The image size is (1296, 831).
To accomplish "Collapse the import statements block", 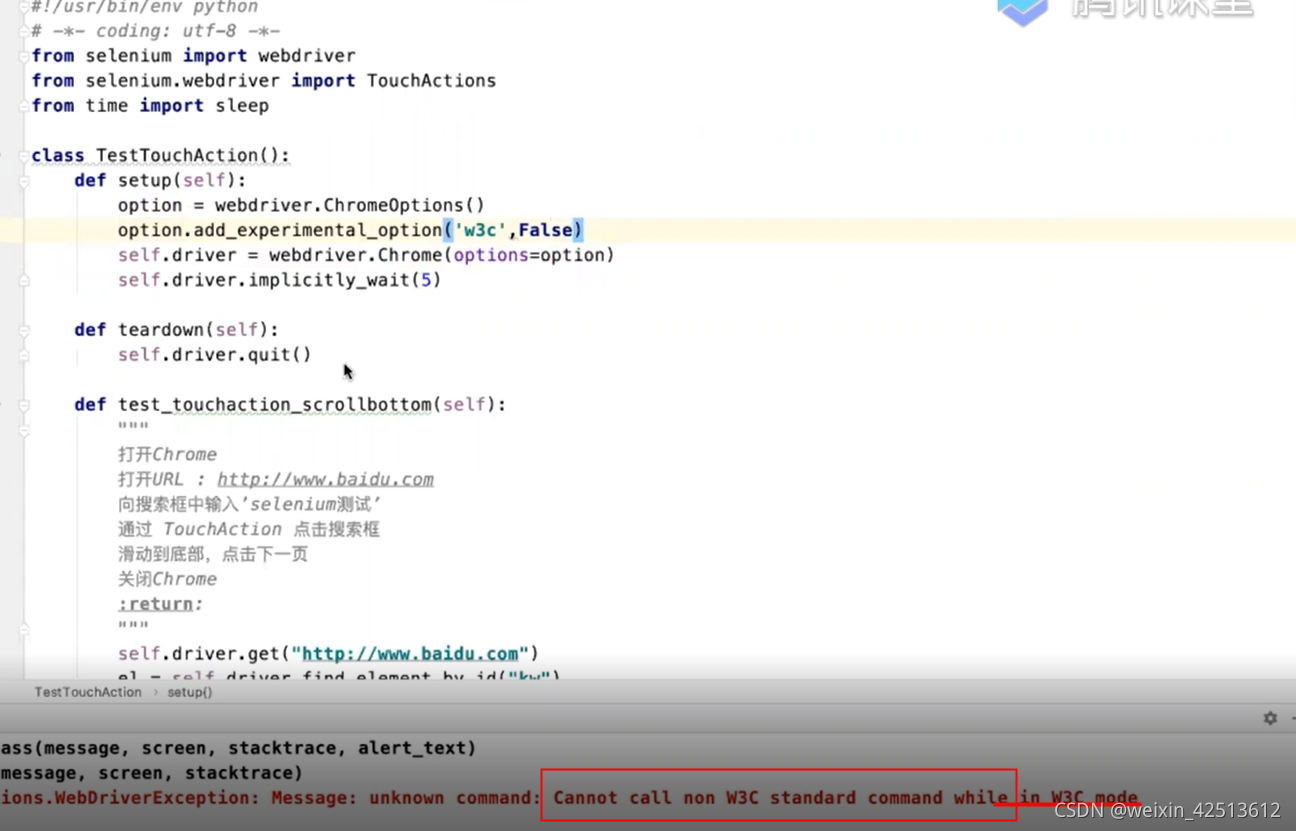I will point(24,55).
